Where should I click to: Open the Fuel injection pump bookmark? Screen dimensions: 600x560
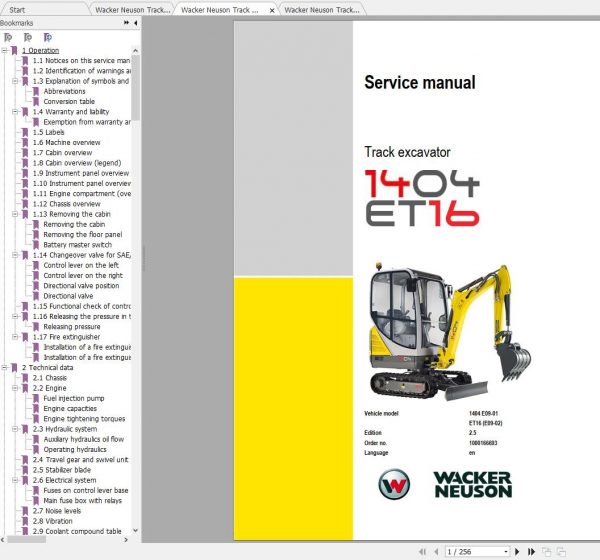click(73, 398)
